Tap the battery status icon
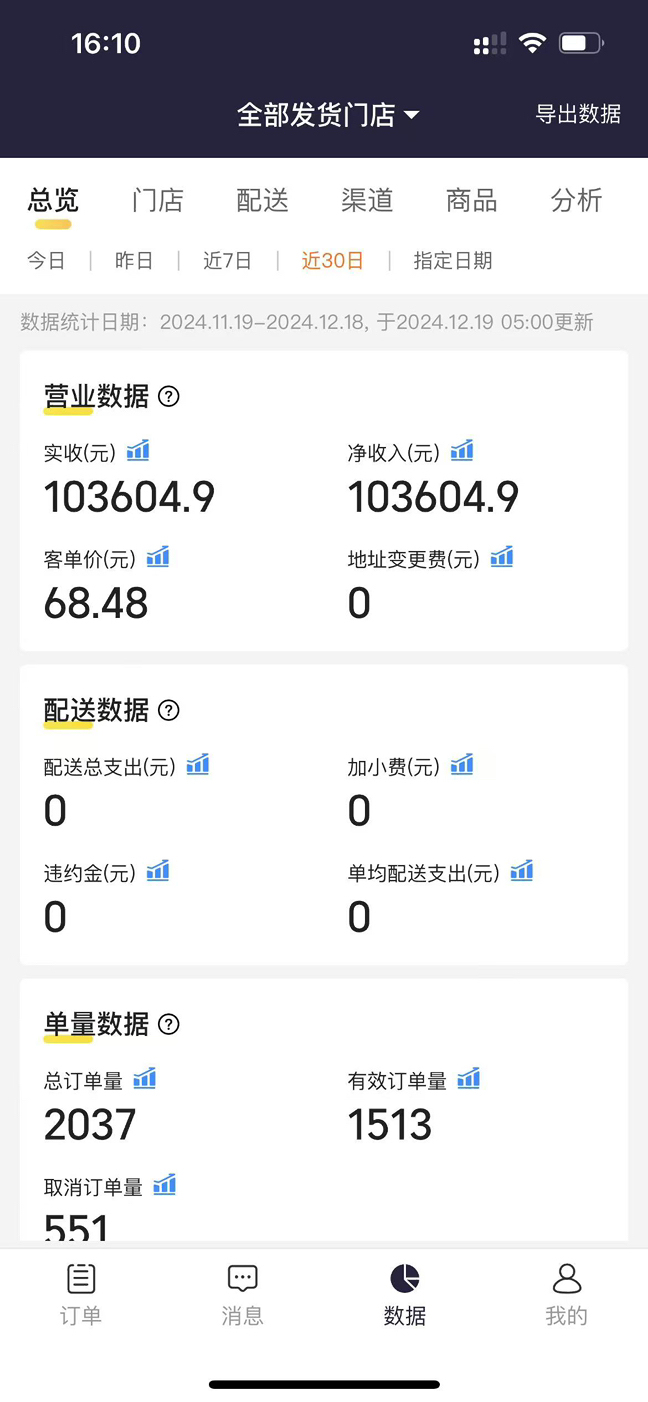Viewport: 648px width, 1402px height. [581, 43]
